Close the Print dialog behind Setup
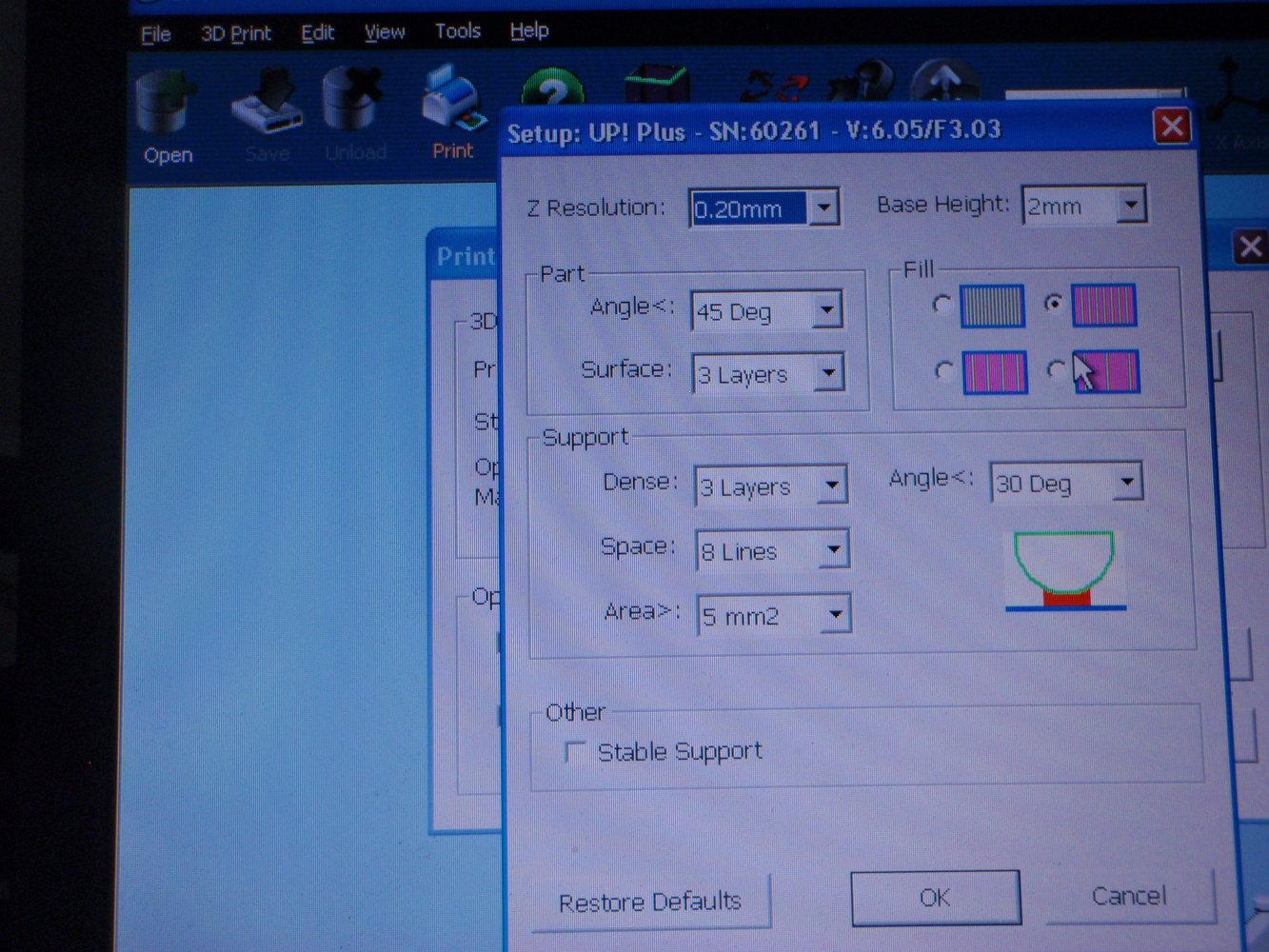 [x=1250, y=248]
